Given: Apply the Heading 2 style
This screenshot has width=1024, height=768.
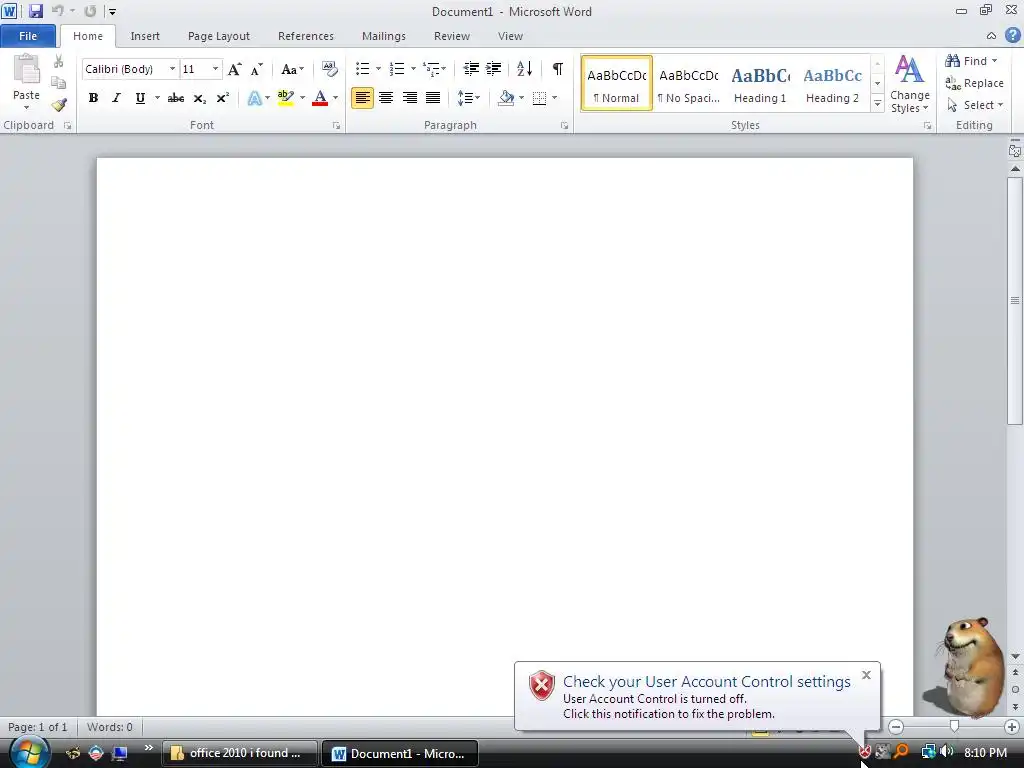Looking at the screenshot, I should 832,84.
